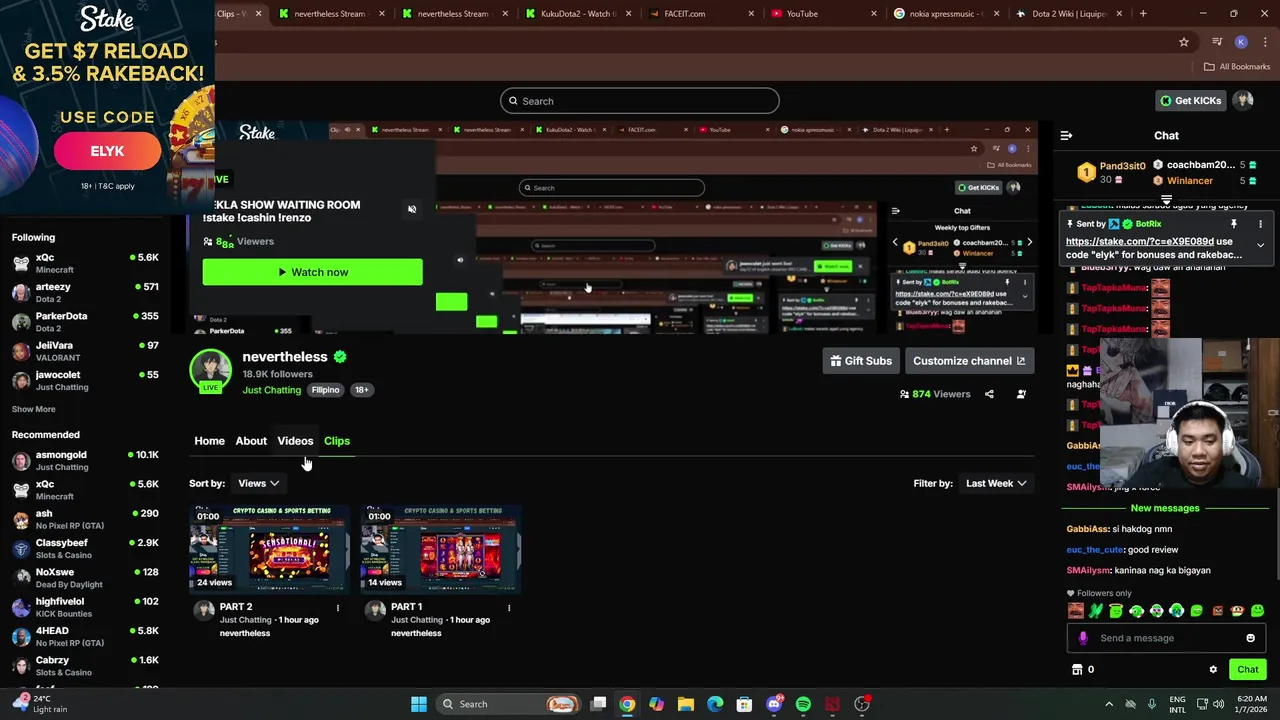
Task: Open the Home tab of the channel
Action: coord(209,441)
